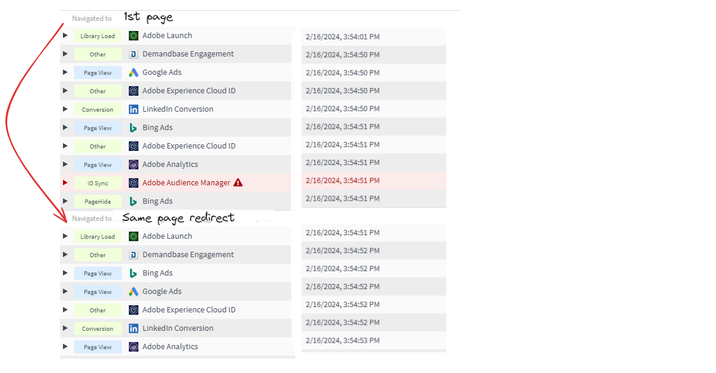Expand the Google Ads row logged at 3:54:52 PM
716x373 pixels.
65,291
